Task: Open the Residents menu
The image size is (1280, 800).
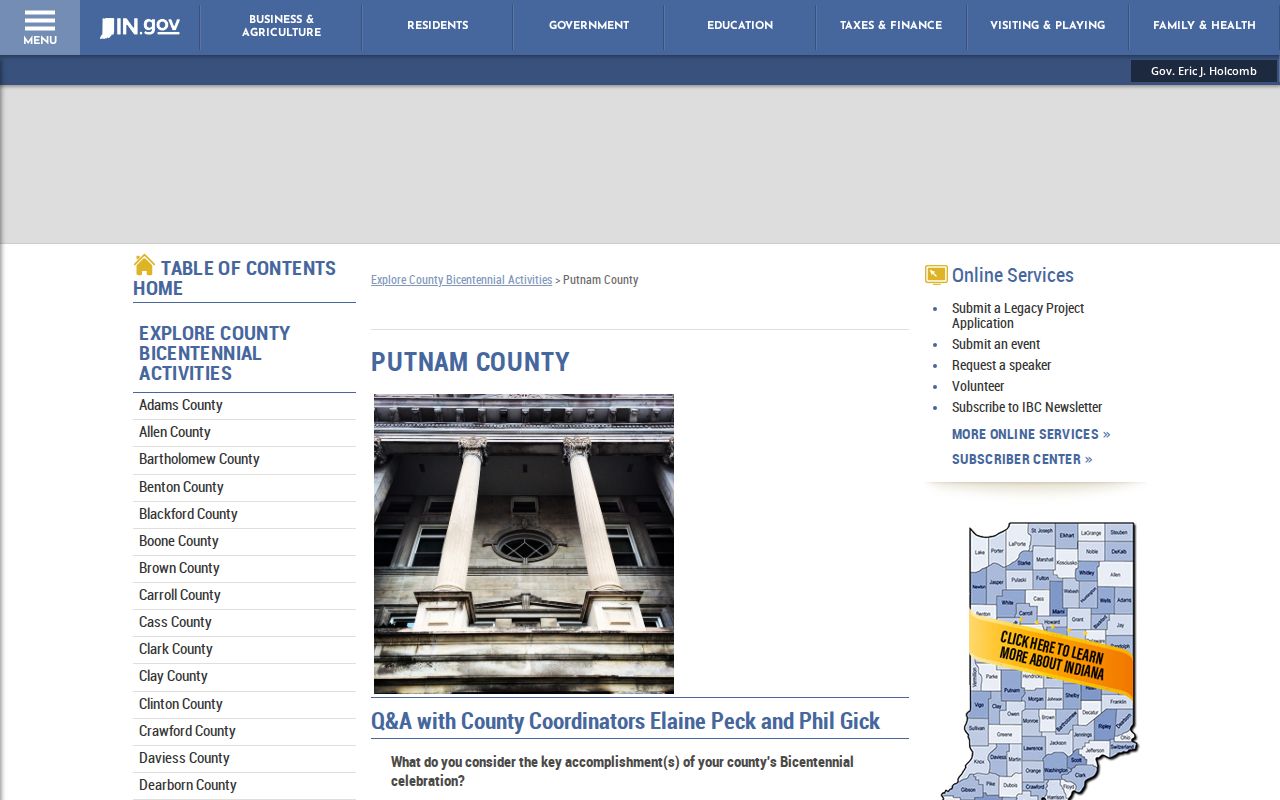Action: pos(438,26)
